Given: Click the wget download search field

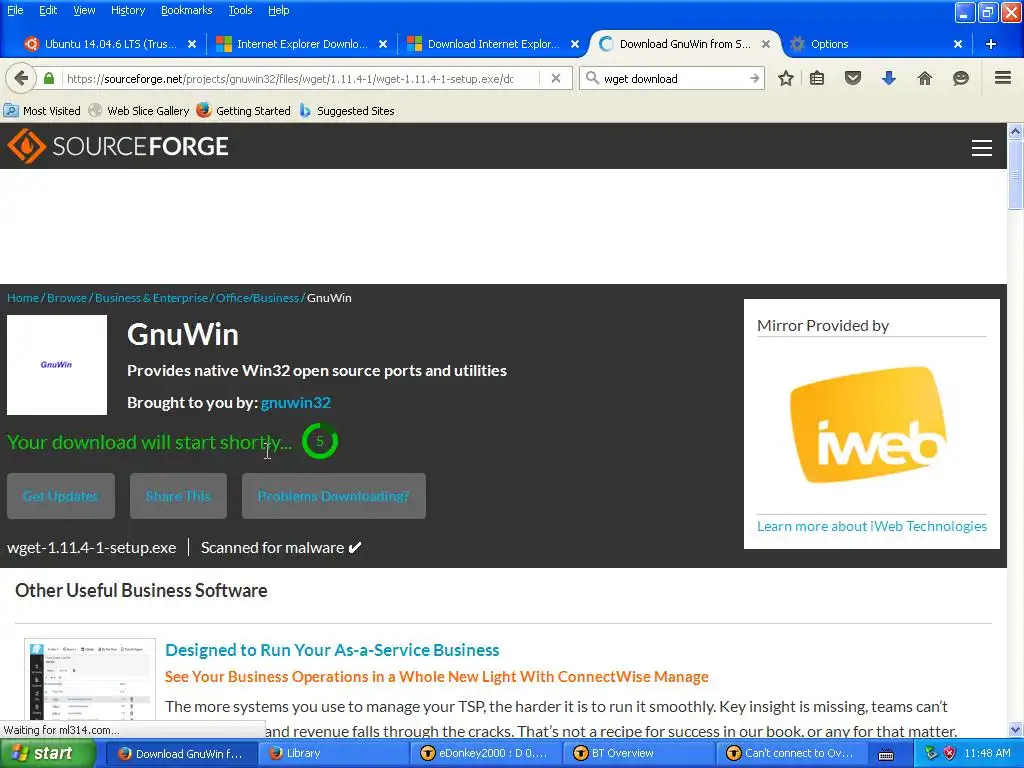Looking at the screenshot, I should [x=673, y=78].
